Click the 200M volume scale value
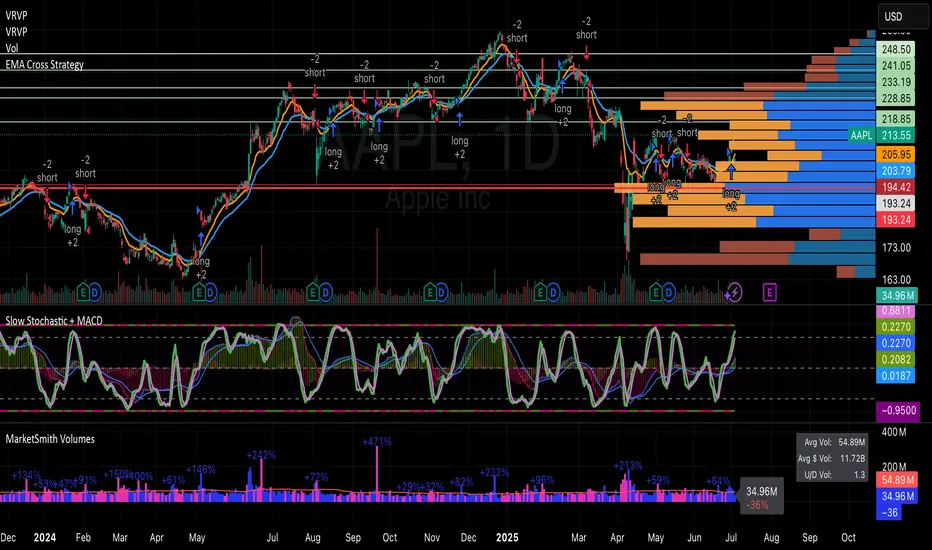The height and width of the screenshot is (550, 932). point(893,467)
